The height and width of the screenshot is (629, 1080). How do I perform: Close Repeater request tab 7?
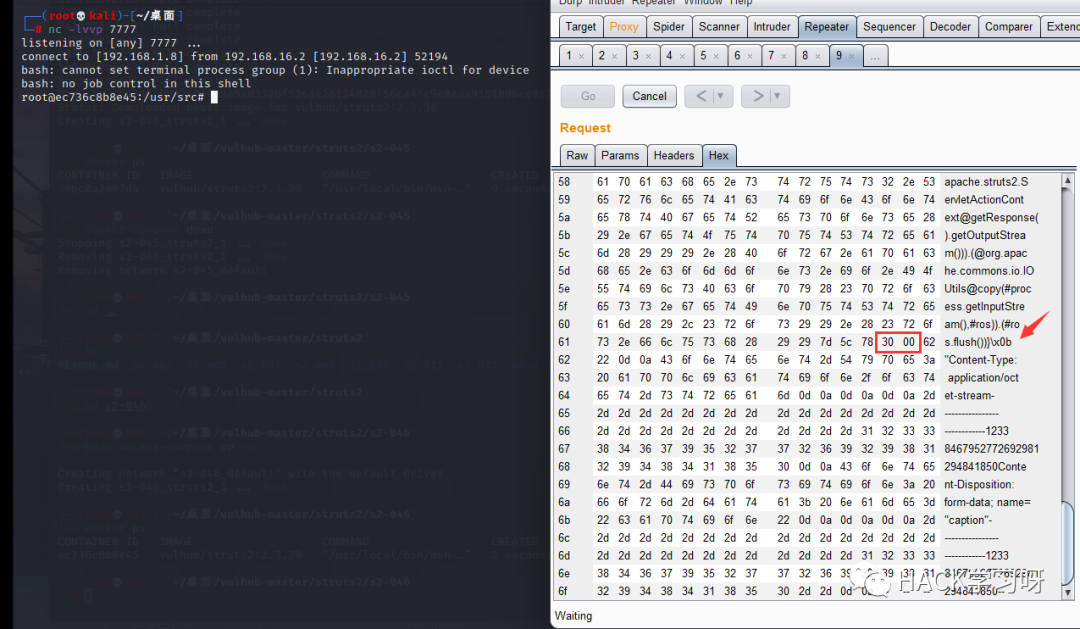pyautogui.click(x=784, y=56)
